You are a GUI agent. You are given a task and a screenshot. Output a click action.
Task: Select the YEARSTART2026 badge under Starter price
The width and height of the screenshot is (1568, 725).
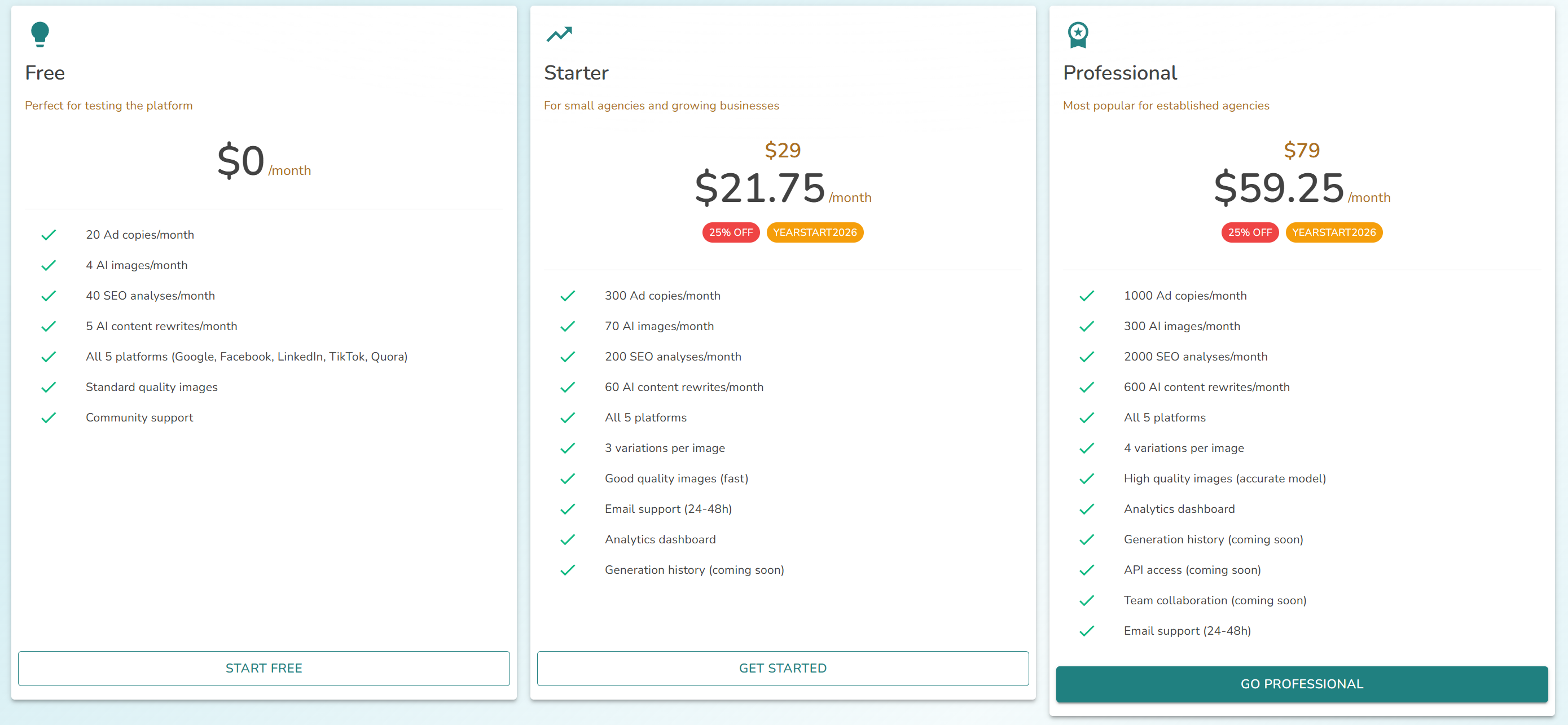(815, 232)
